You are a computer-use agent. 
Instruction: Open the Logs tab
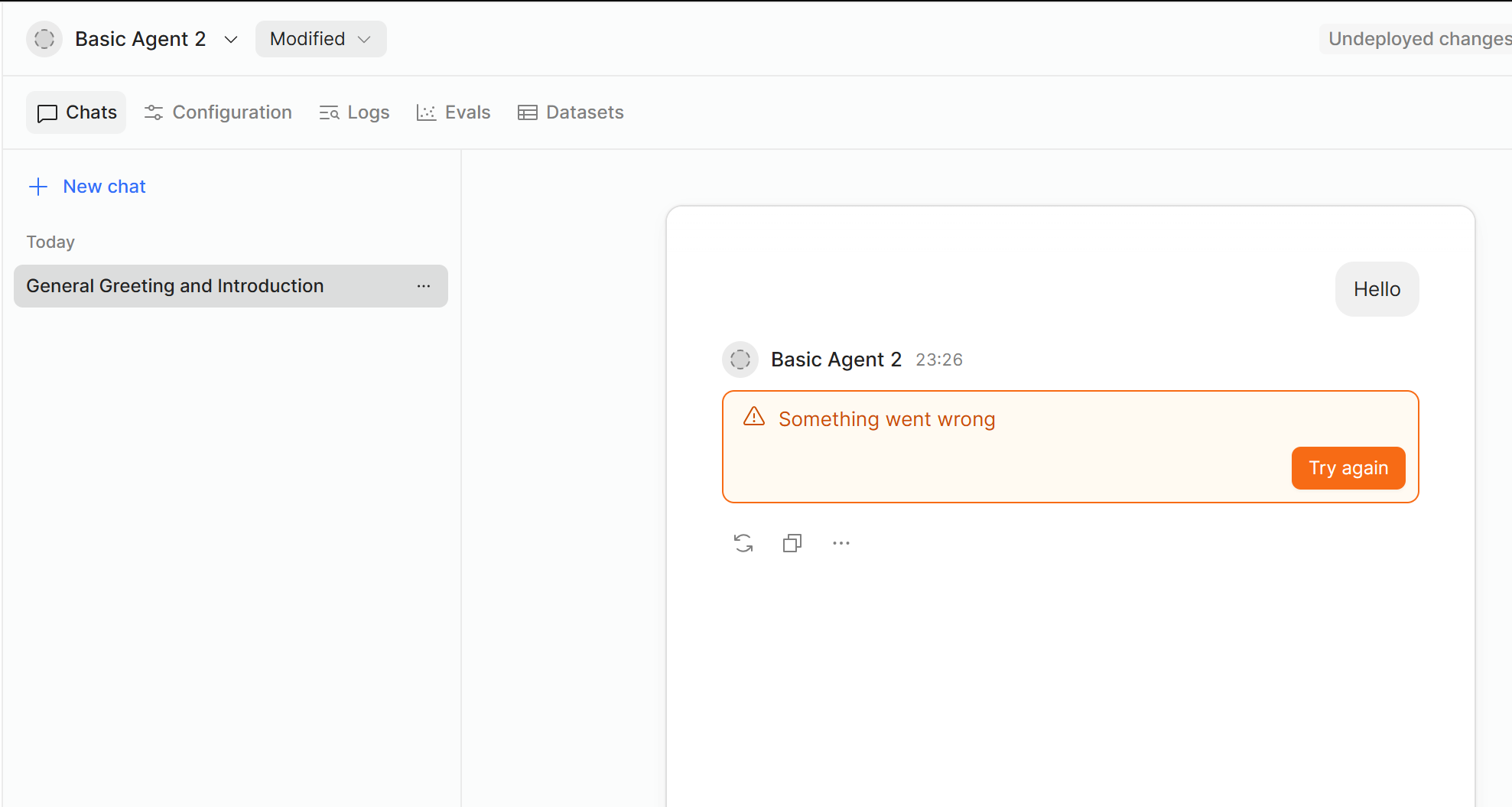coord(354,112)
